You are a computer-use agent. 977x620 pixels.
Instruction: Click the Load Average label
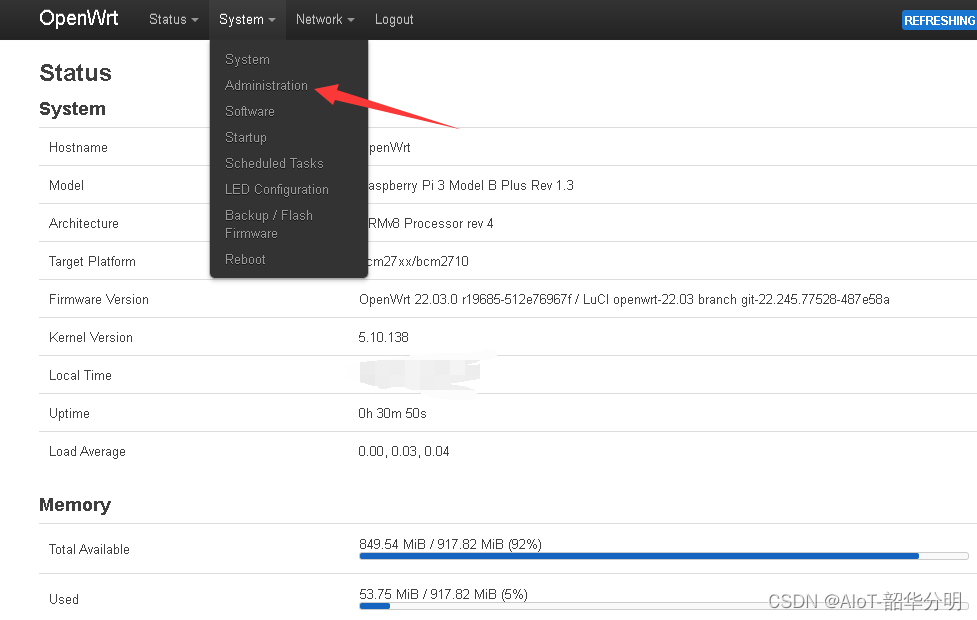[87, 452]
